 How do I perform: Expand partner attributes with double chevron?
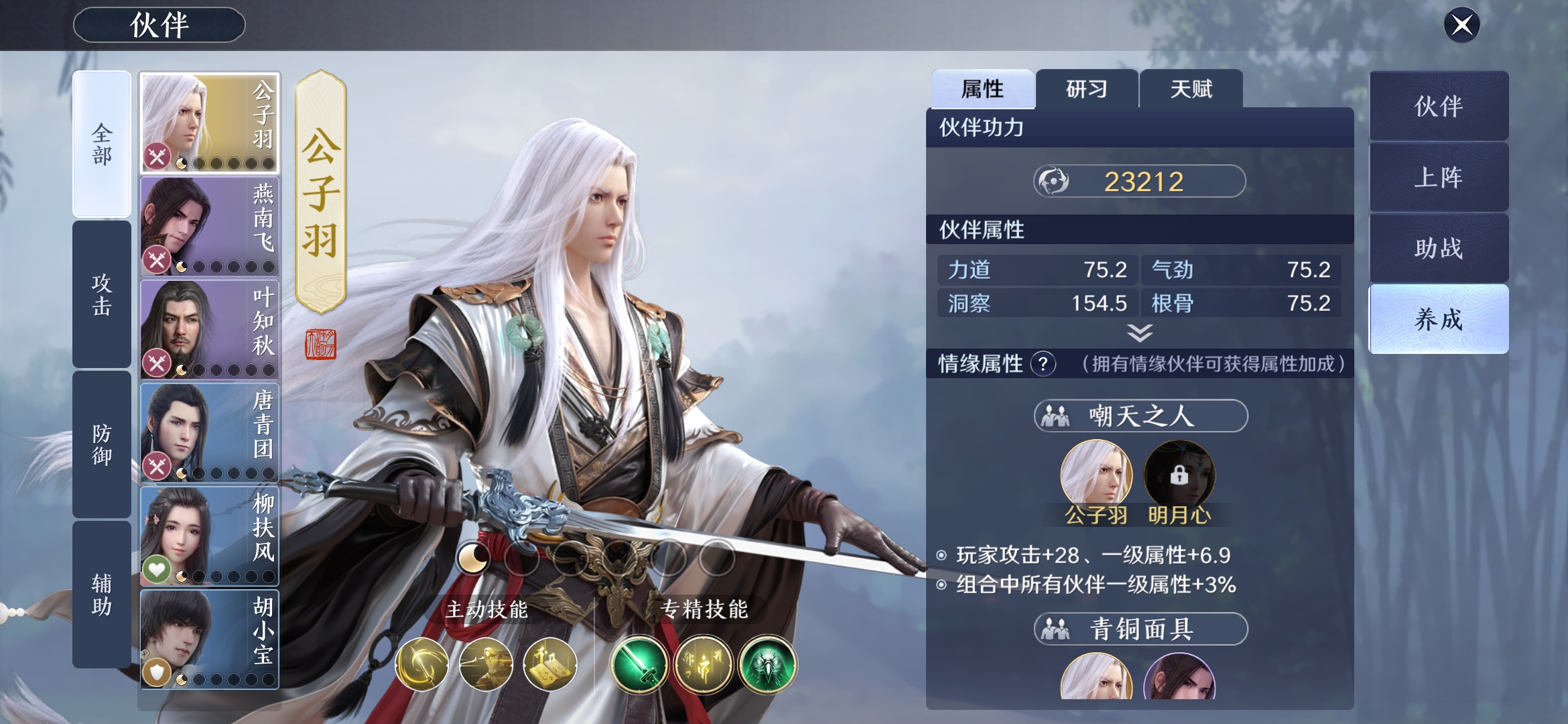tap(1139, 333)
